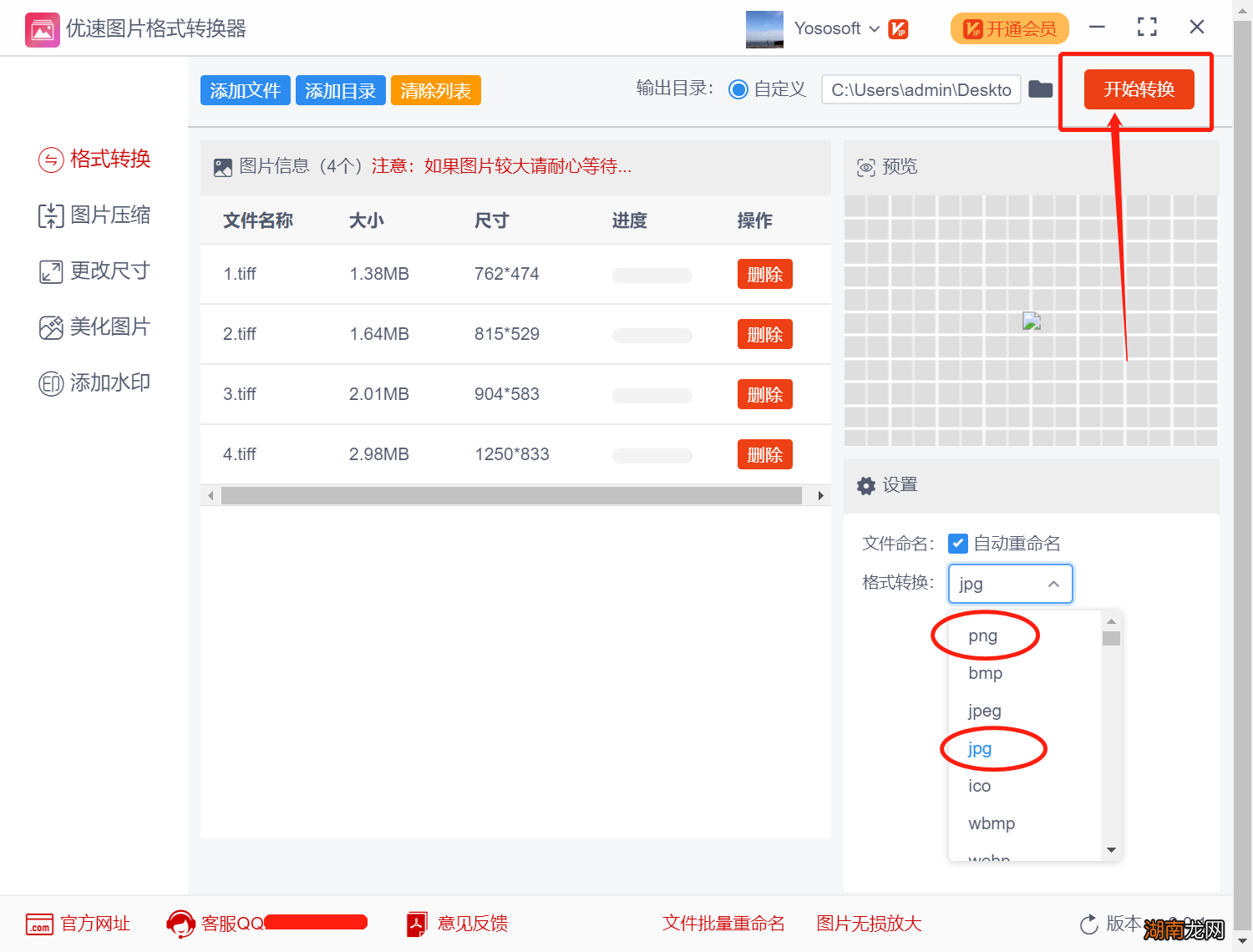The height and width of the screenshot is (952, 1253).
Task: Toggle the 自动重命名 checkbox
Action: 957,543
